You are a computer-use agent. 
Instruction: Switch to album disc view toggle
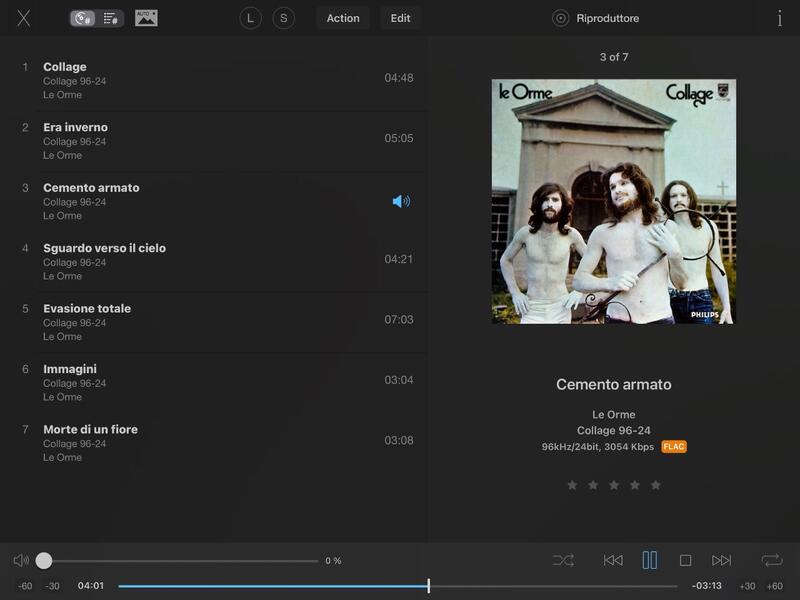[x=84, y=18]
